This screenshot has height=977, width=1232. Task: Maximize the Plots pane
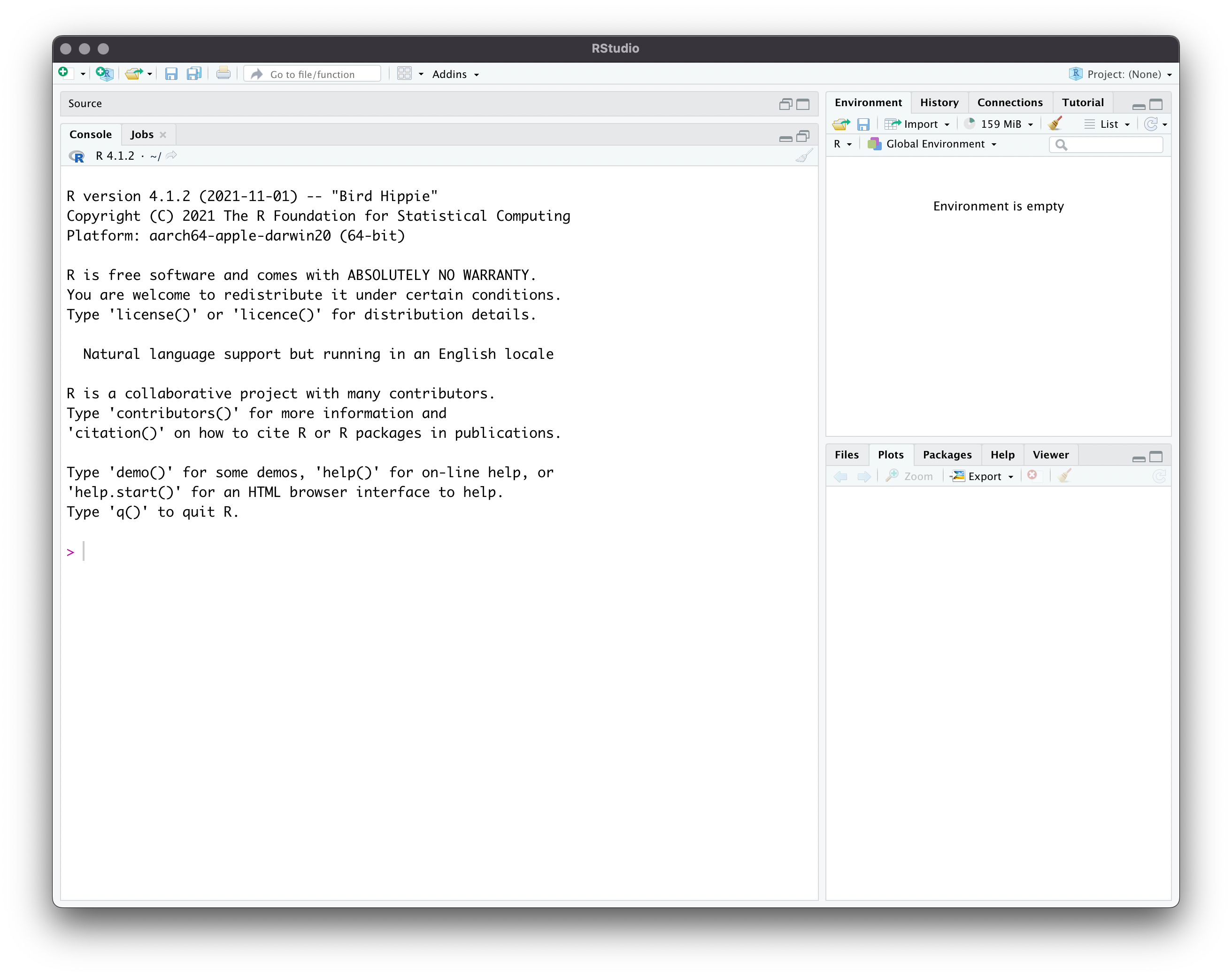click(x=1156, y=456)
